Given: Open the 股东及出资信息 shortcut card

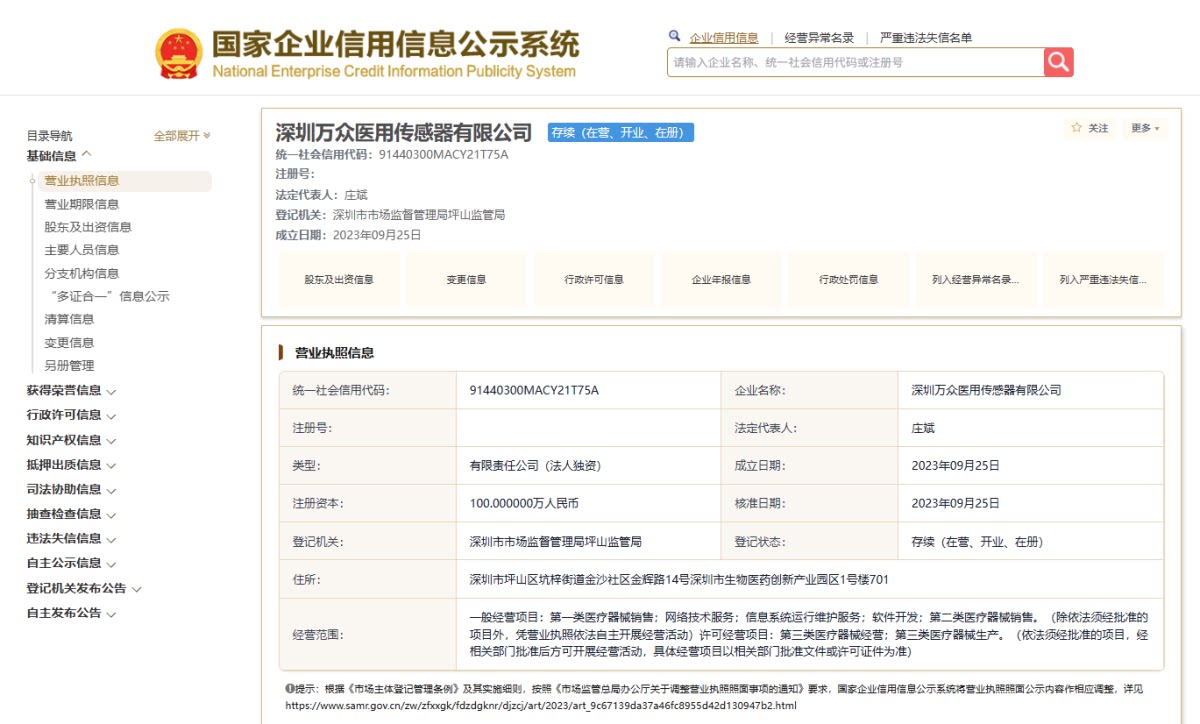Looking at the screenshot, I should (x=339, y=279).
